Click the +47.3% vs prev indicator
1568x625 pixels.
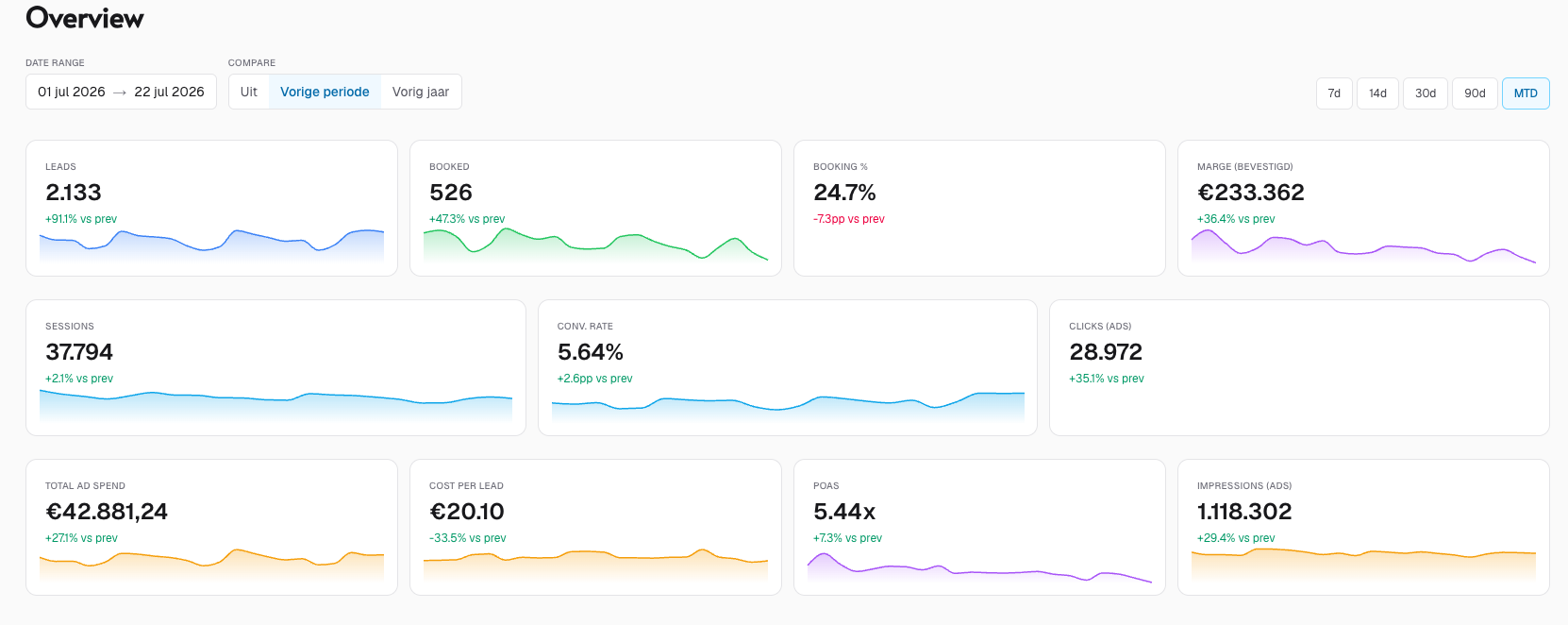click(467, 219)
